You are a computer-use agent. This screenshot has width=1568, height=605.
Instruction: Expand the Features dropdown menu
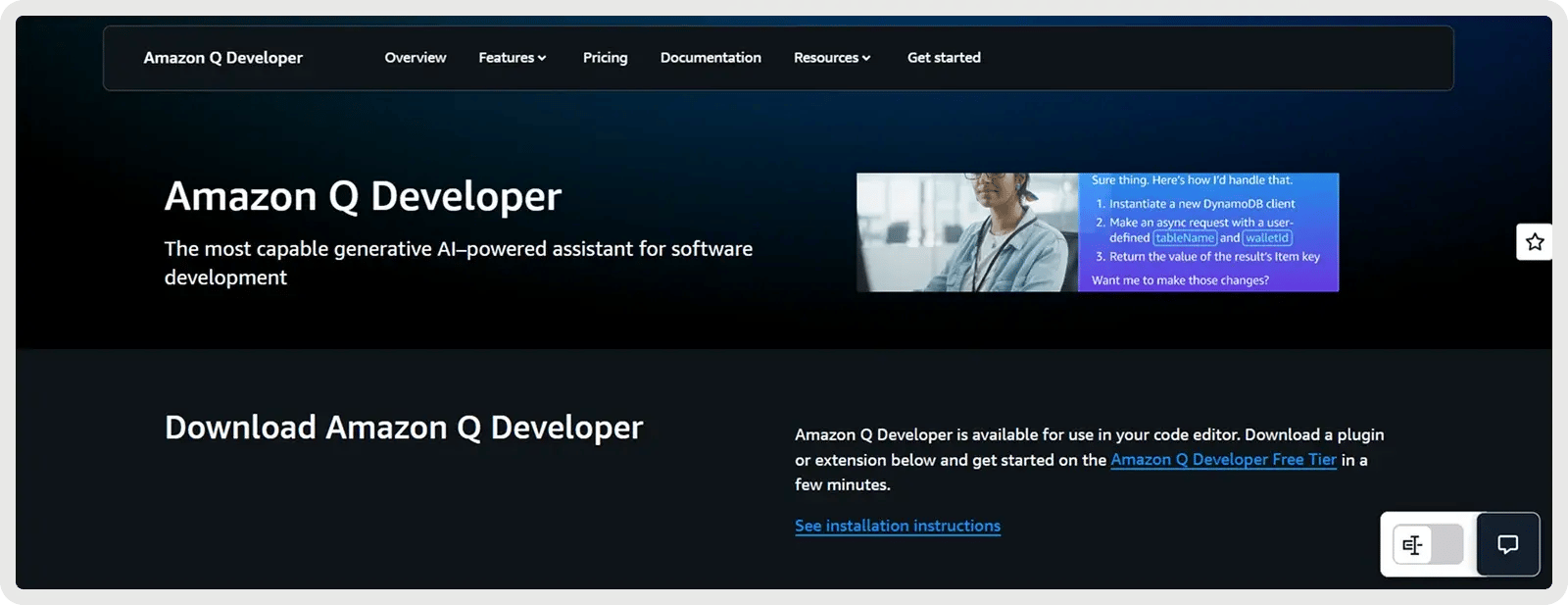[512, 58]
